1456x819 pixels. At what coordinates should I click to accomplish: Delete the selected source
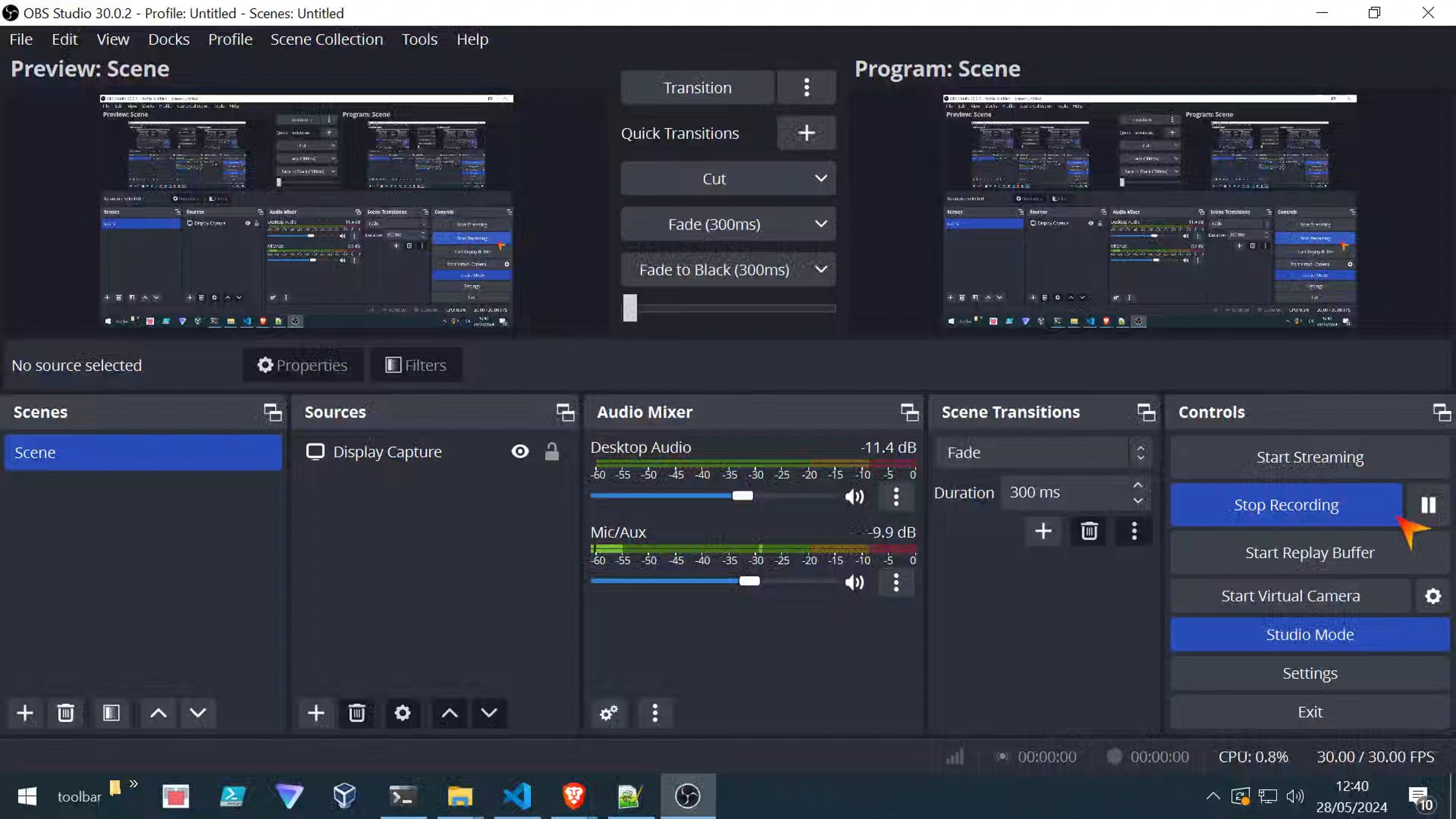357,713
